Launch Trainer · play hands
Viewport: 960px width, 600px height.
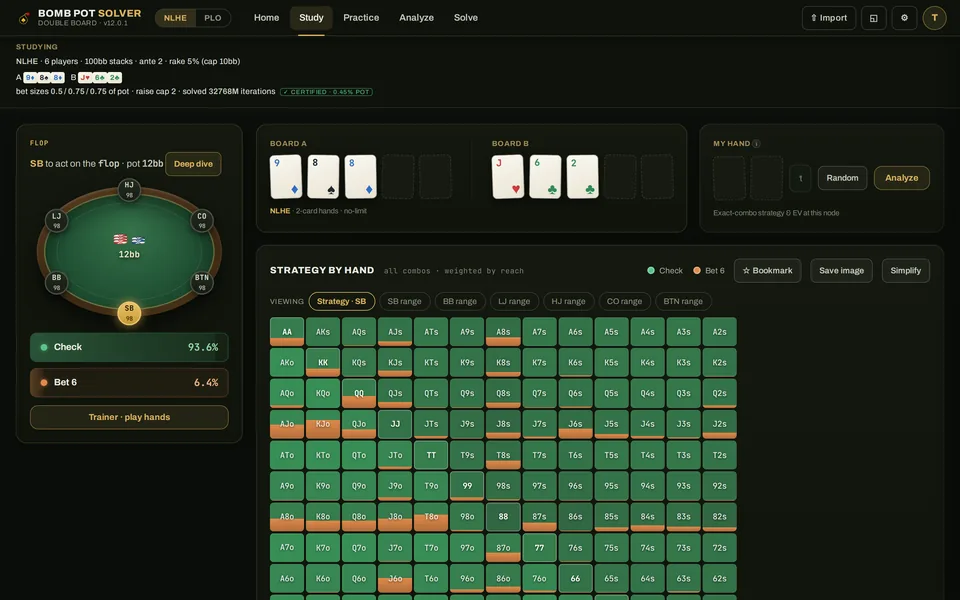click(129, 417)
